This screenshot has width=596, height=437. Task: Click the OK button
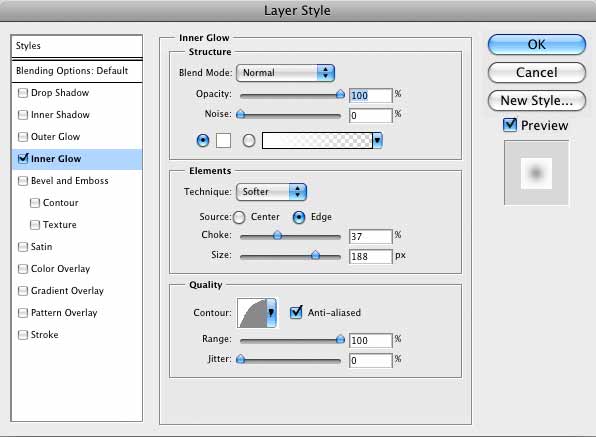pos(536,45)
